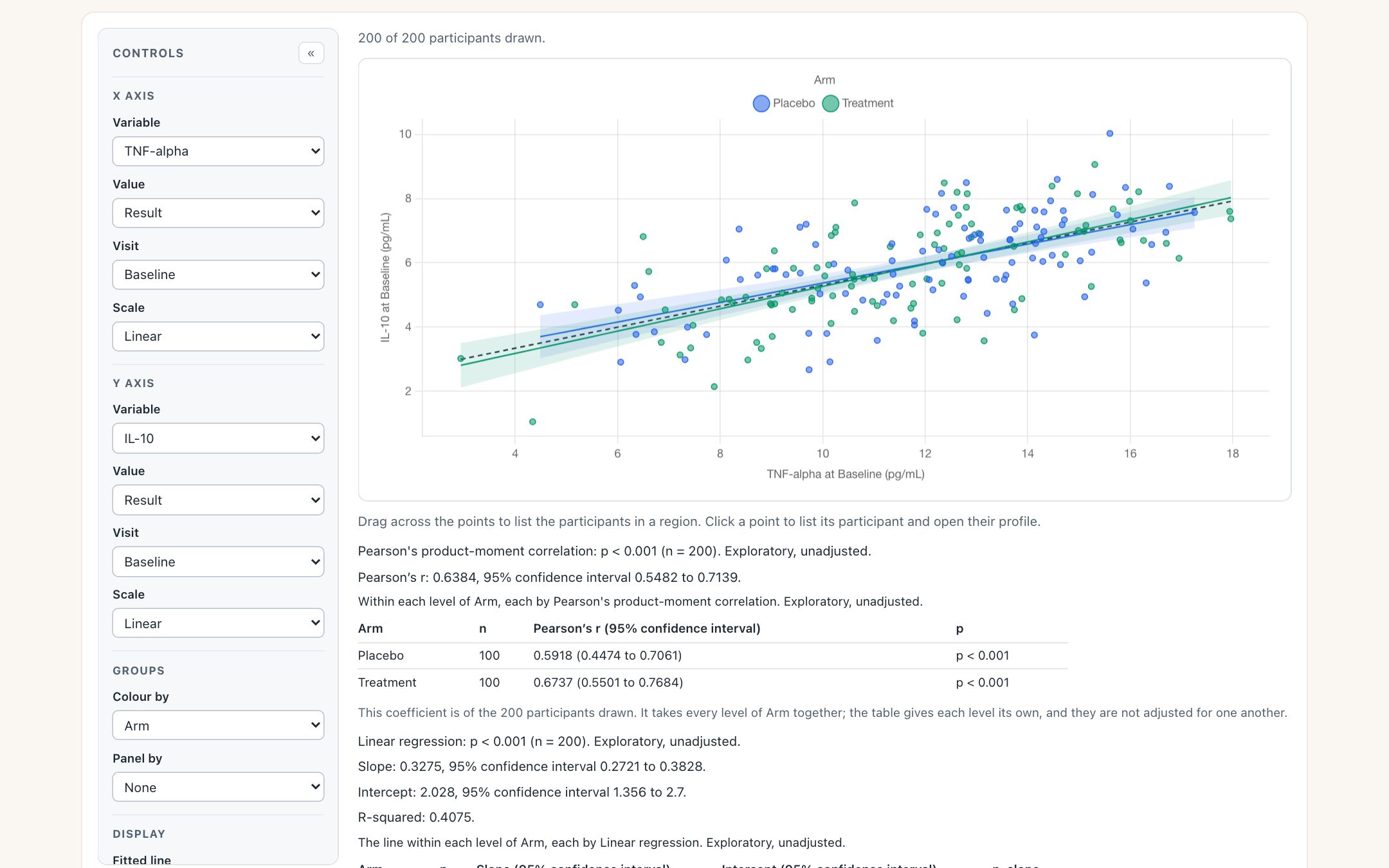
Task: Click the 'R-squared: 0.4075.' text
Action: click(x=416, y=817)
